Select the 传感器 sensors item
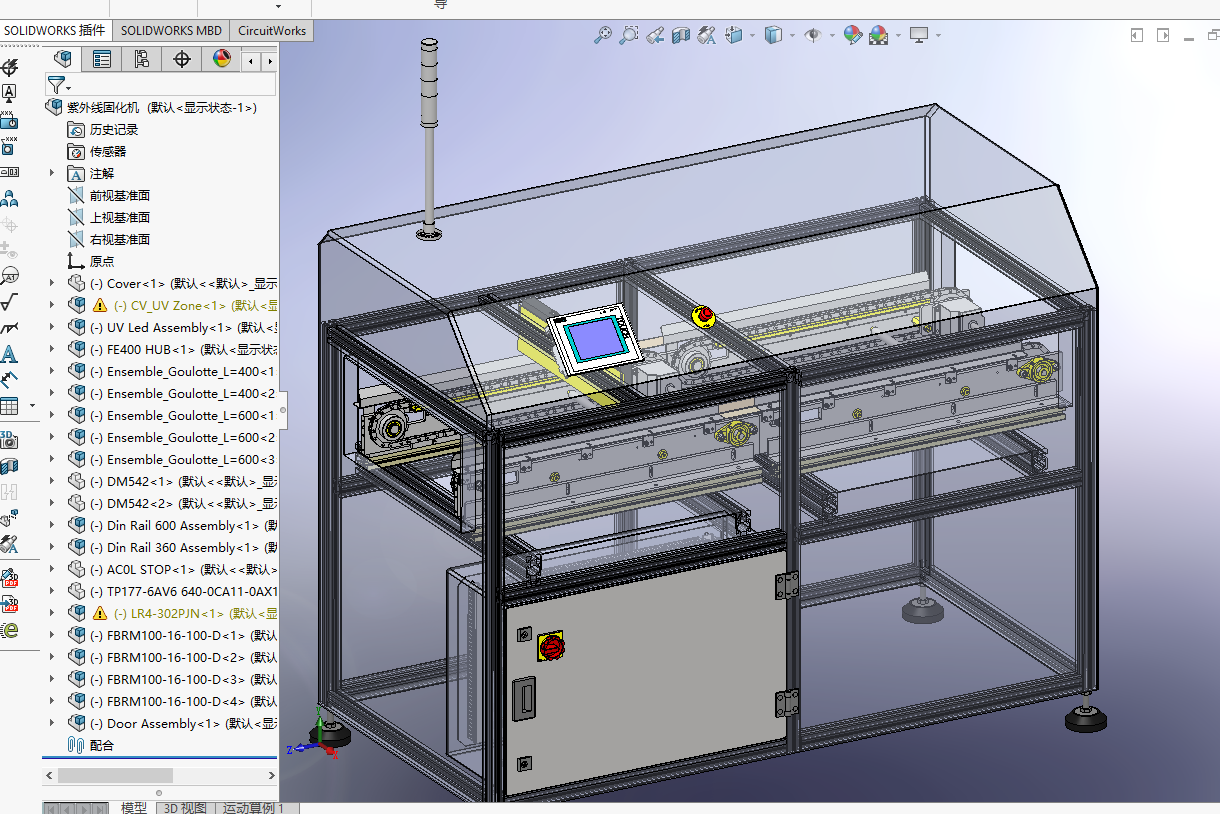Viewport: 1220px width, 814px height. tap(97, 151)
